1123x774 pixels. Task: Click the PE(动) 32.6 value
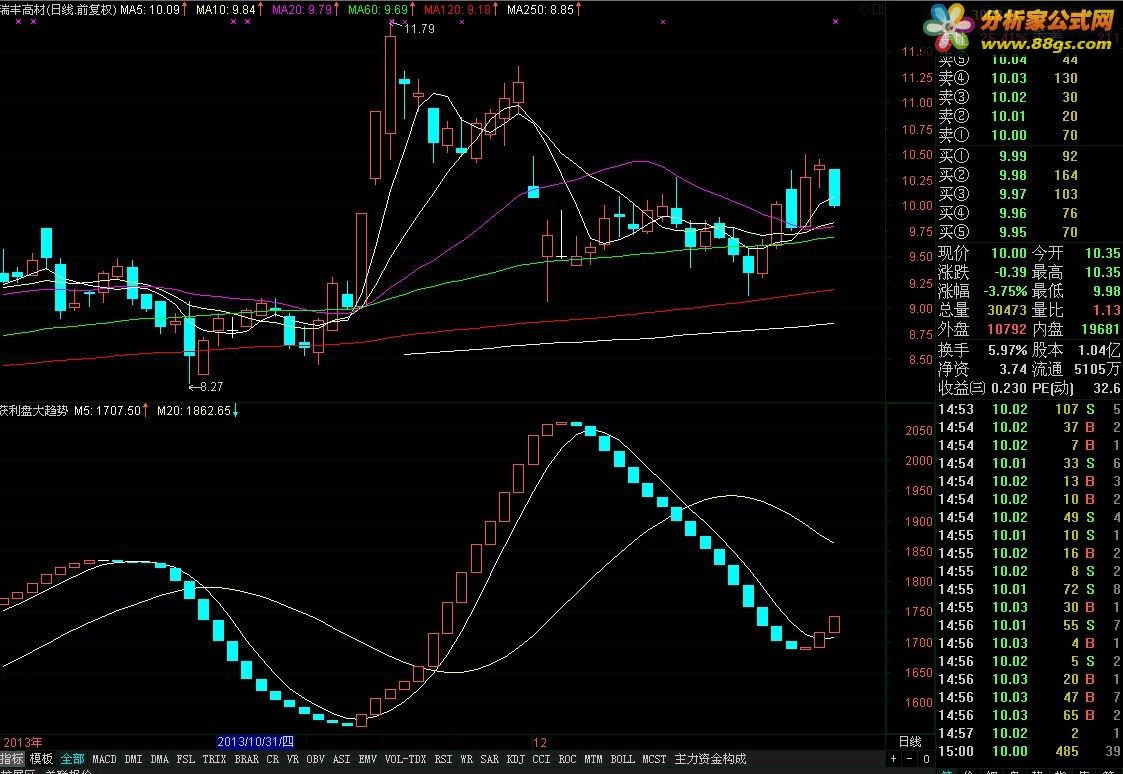click(x=1107, y=388)
